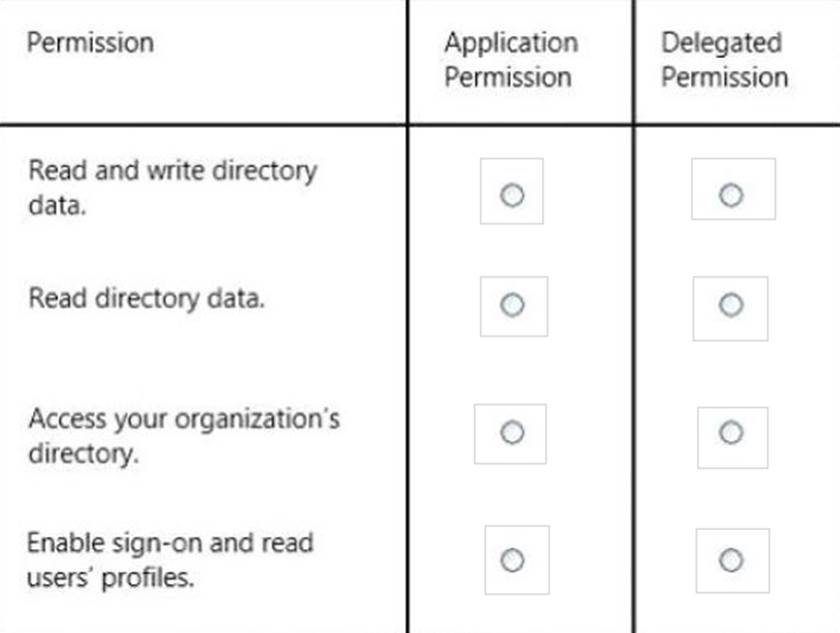Select Delegated Permission for Read and write directory data
Screen dimensions: 840x633
click(x=731, y=193)
